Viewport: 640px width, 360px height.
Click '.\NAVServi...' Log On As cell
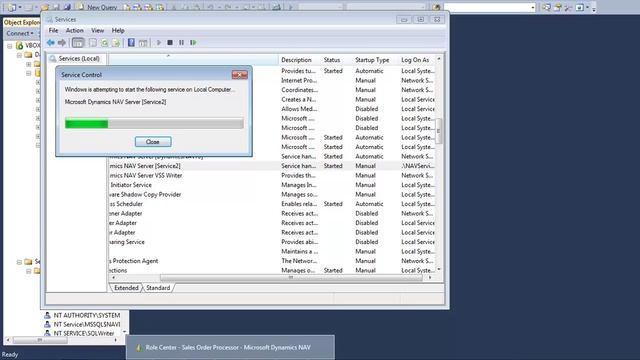(418, 166)
